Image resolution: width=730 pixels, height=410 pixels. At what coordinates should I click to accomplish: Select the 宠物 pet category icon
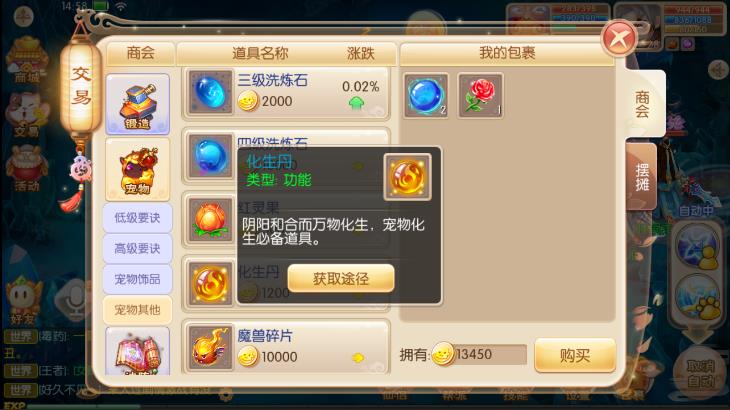click(138, 169)
